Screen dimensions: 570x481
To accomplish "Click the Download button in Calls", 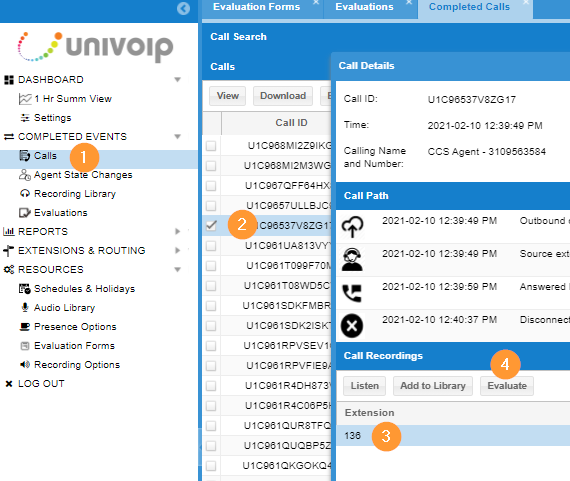I will pyautogui.click(x=283, y=96).
